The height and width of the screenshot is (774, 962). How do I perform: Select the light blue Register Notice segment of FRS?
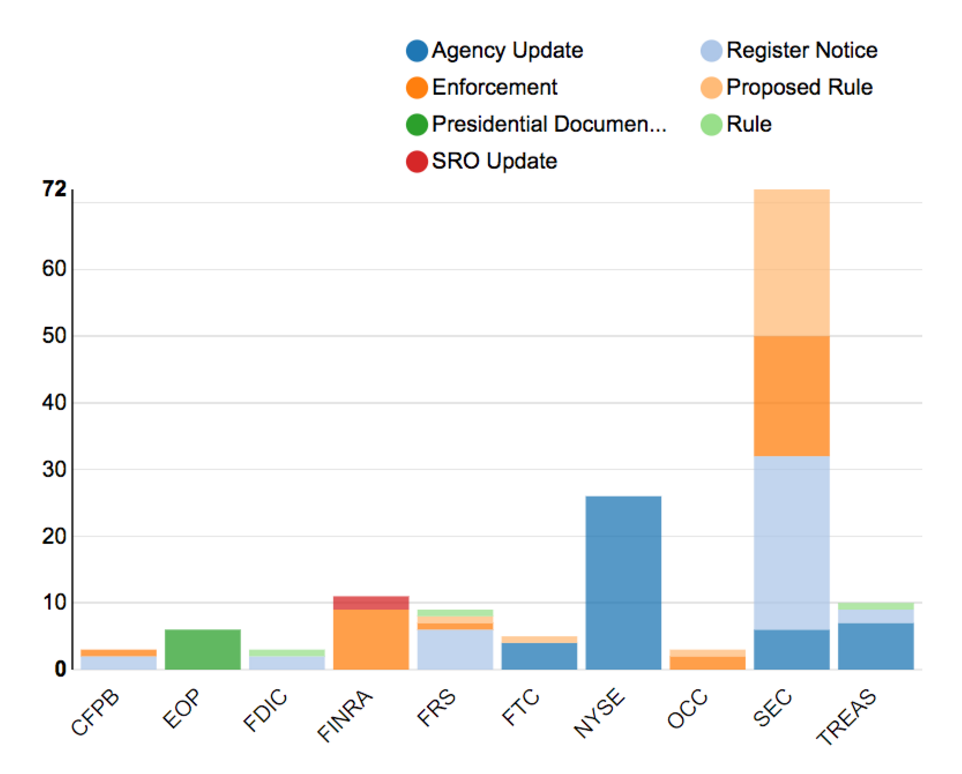coord(455,649)
